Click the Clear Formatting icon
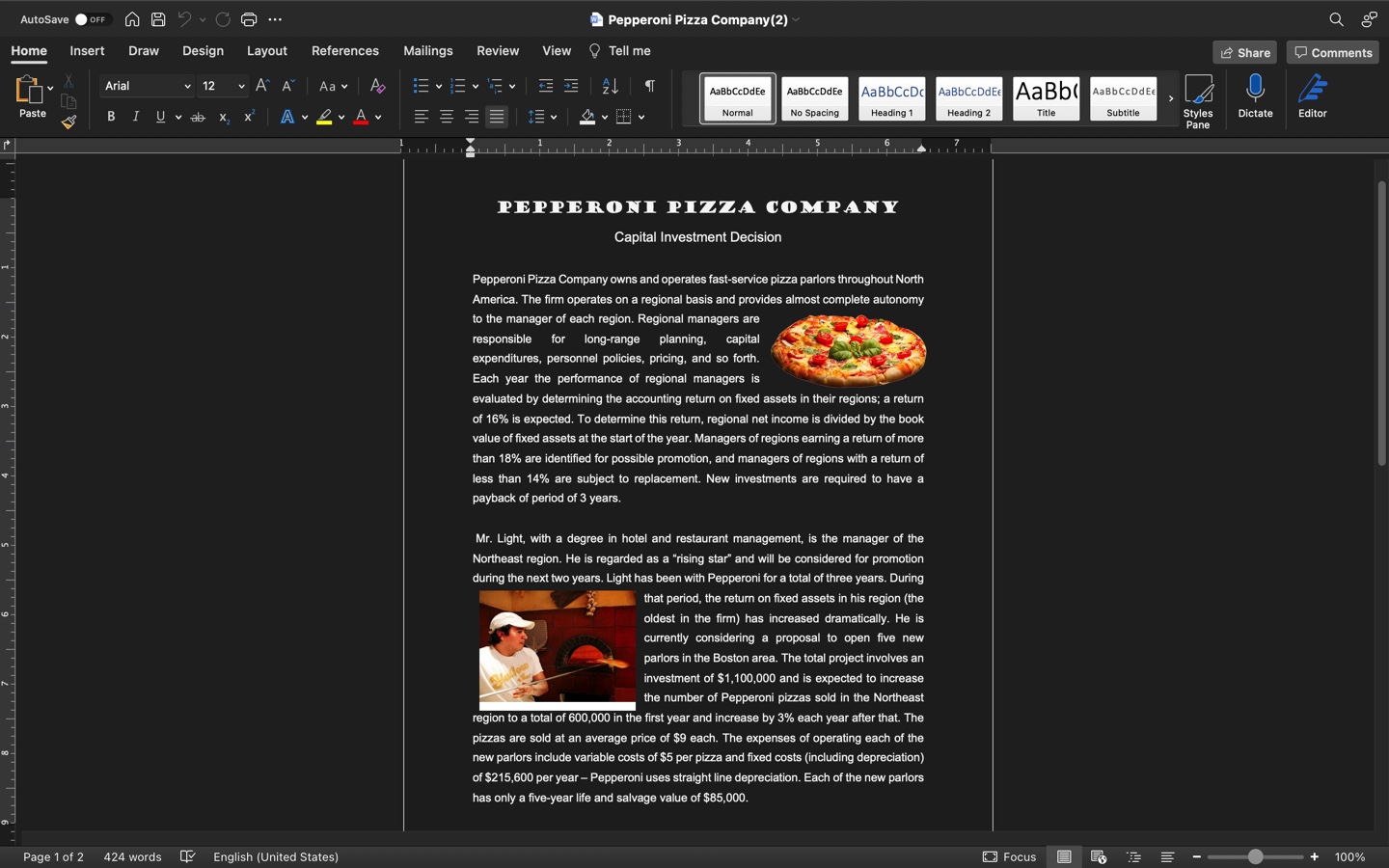 pyautogui.click(x=377, y=87)
